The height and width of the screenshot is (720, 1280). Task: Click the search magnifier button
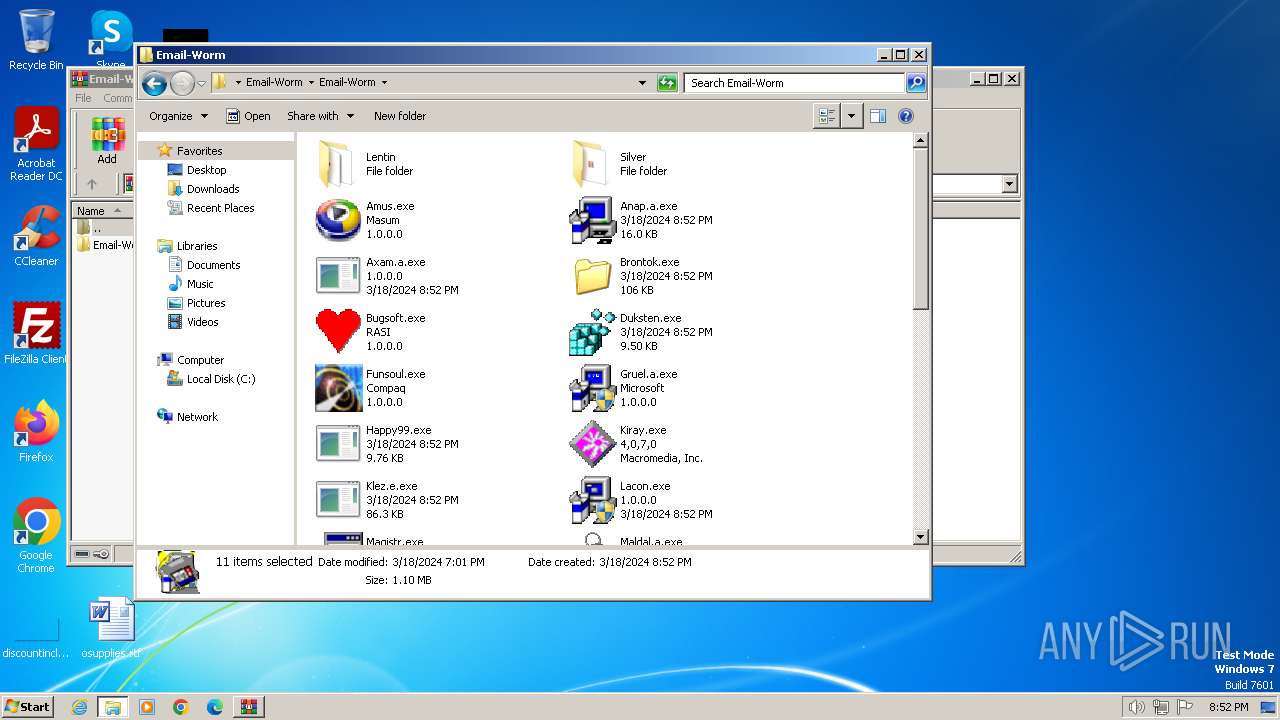[916, 83]
